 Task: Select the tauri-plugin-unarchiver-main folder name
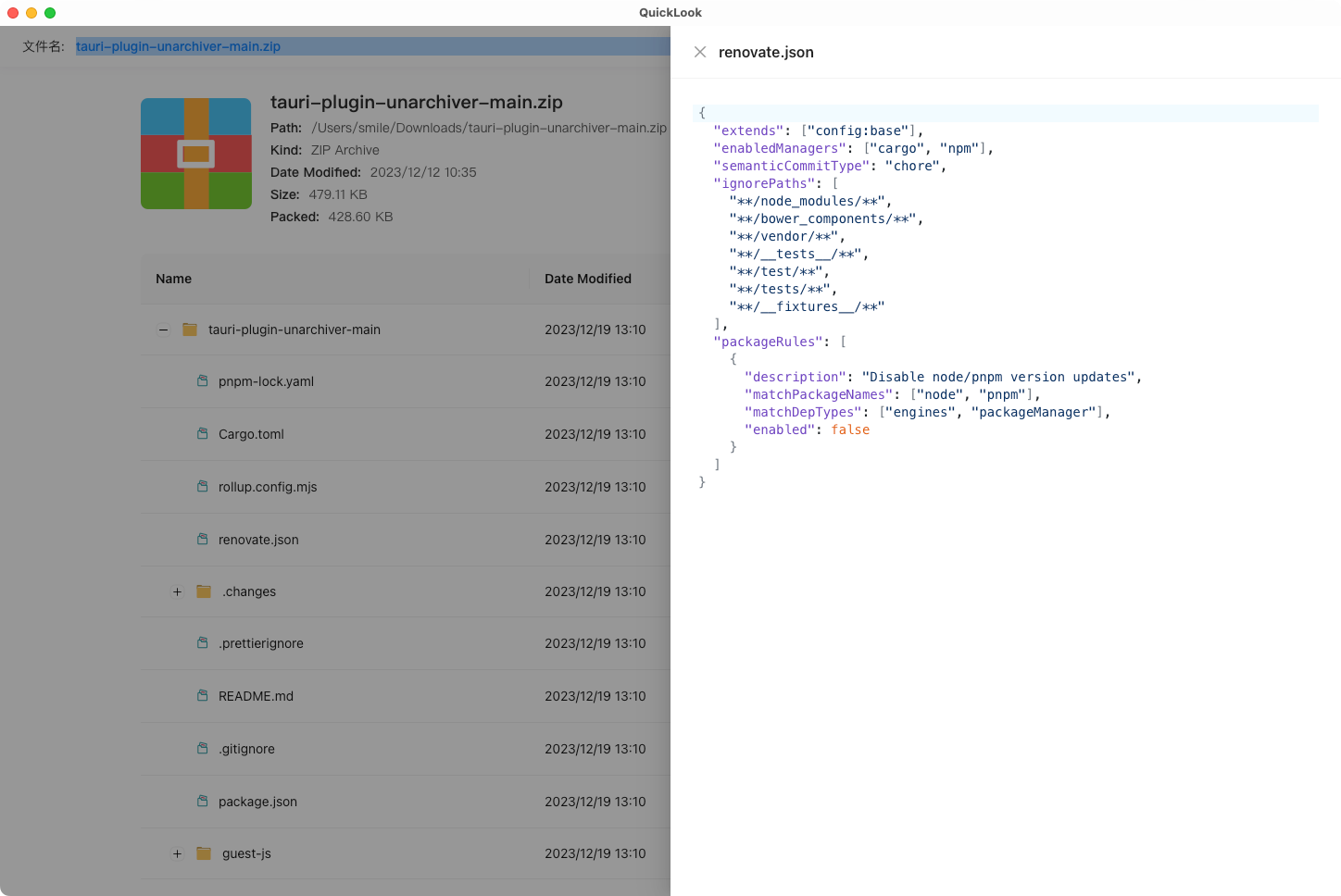[295, 330]
